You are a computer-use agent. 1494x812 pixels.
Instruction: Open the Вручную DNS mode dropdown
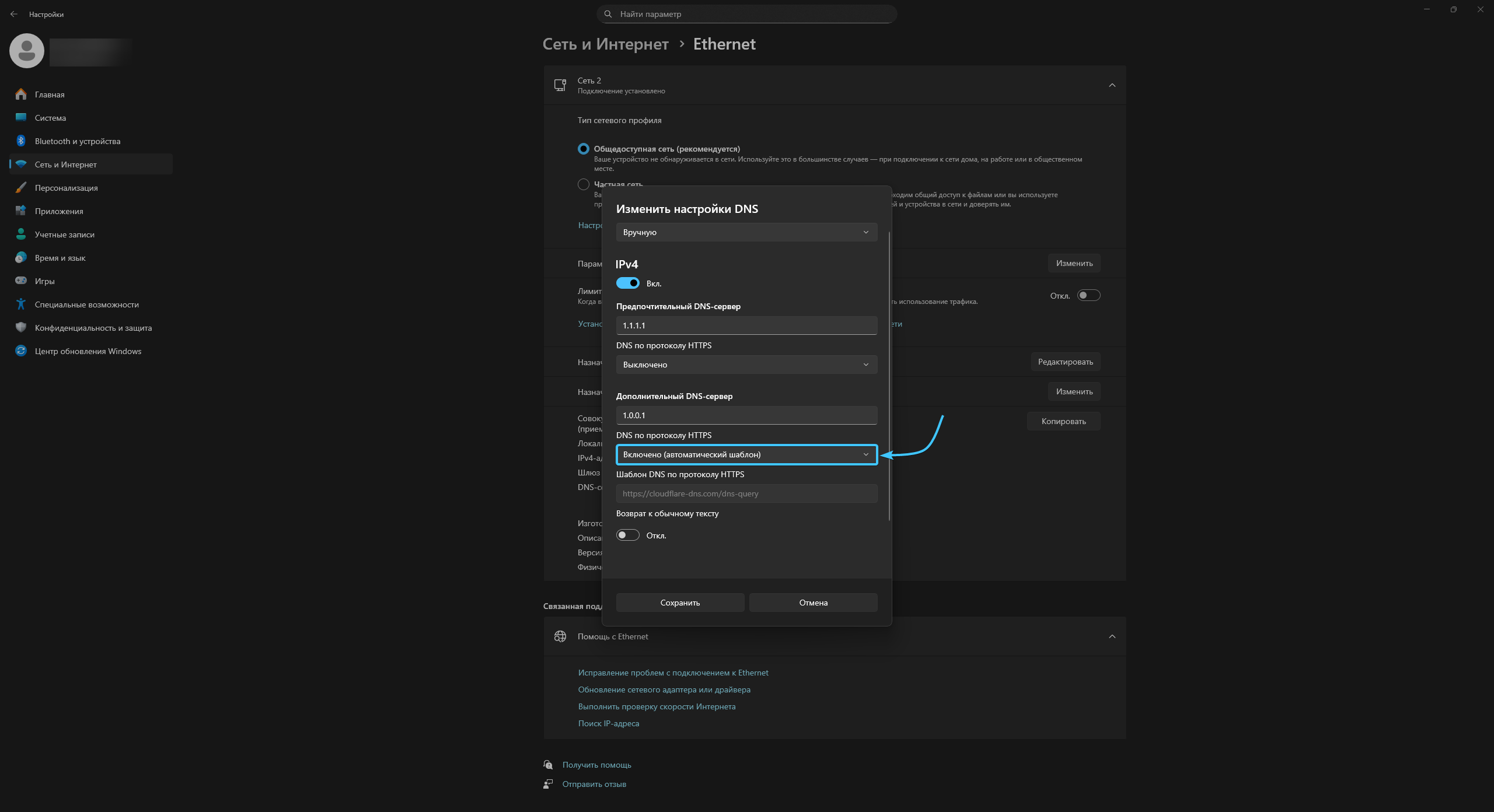(746, 232)
